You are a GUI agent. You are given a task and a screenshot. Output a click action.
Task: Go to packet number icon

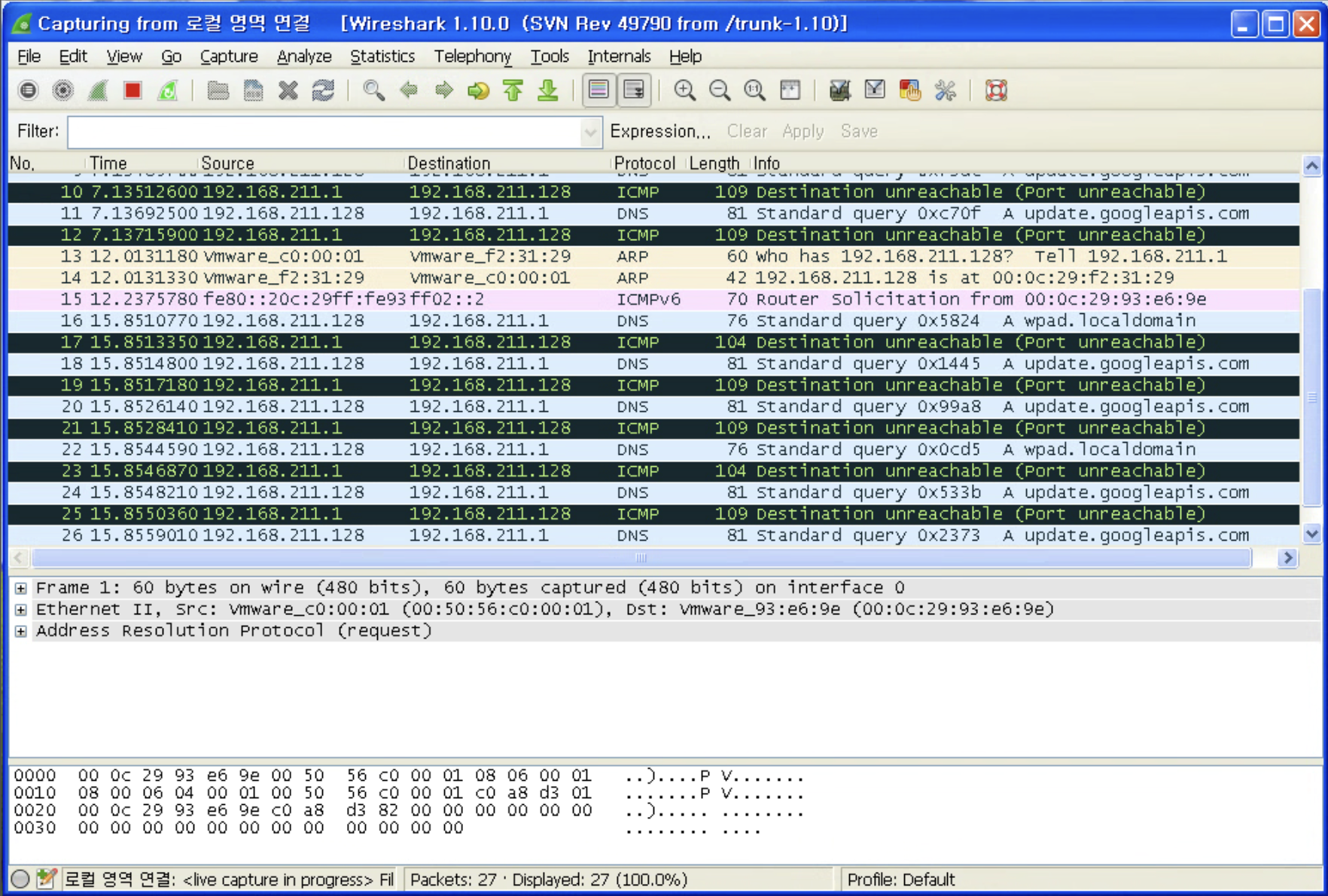[x=479, y=90]
